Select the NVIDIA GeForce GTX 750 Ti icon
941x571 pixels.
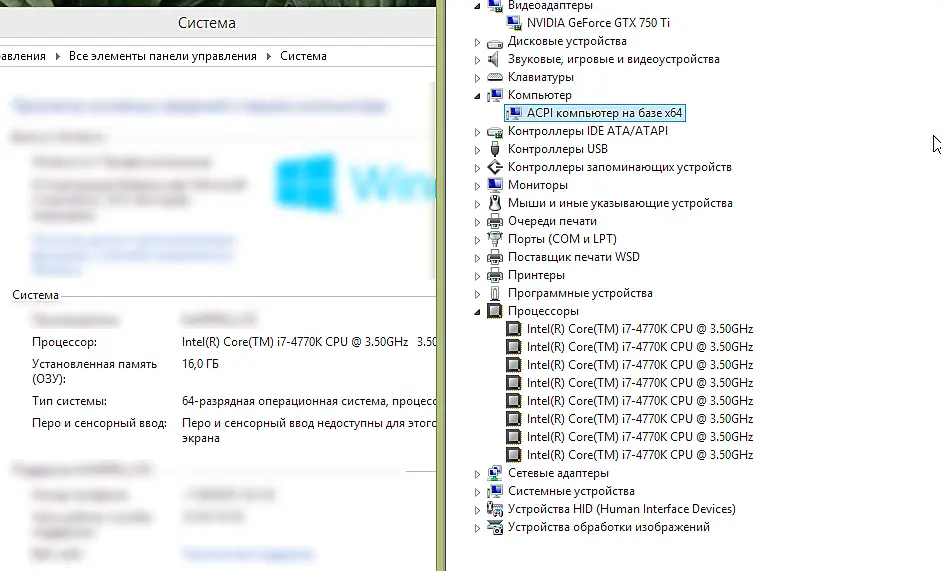(x=514, y=23)
